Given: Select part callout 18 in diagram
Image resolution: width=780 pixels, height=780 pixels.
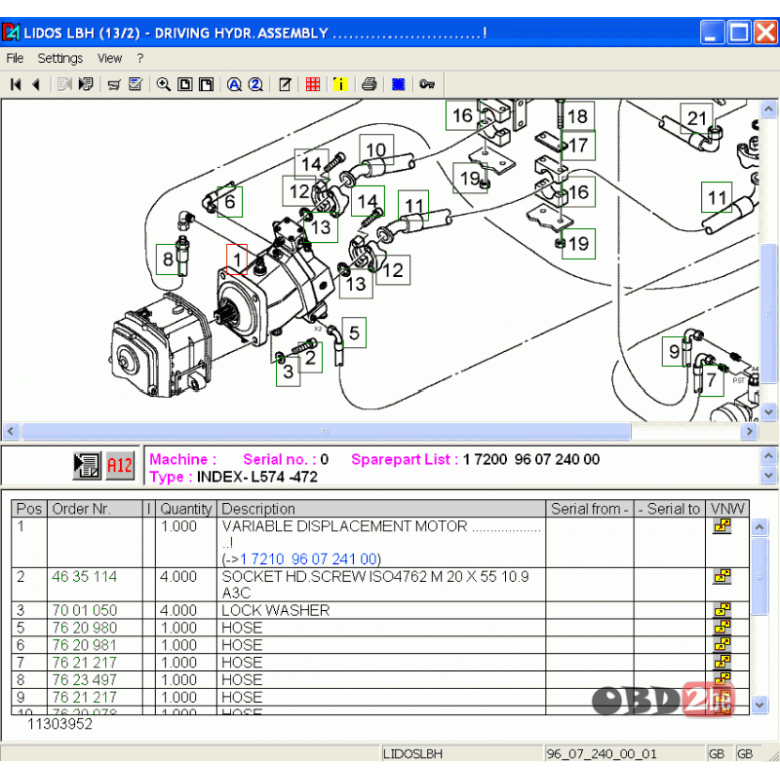Looking at the screenshot, I should click(578, 116).
